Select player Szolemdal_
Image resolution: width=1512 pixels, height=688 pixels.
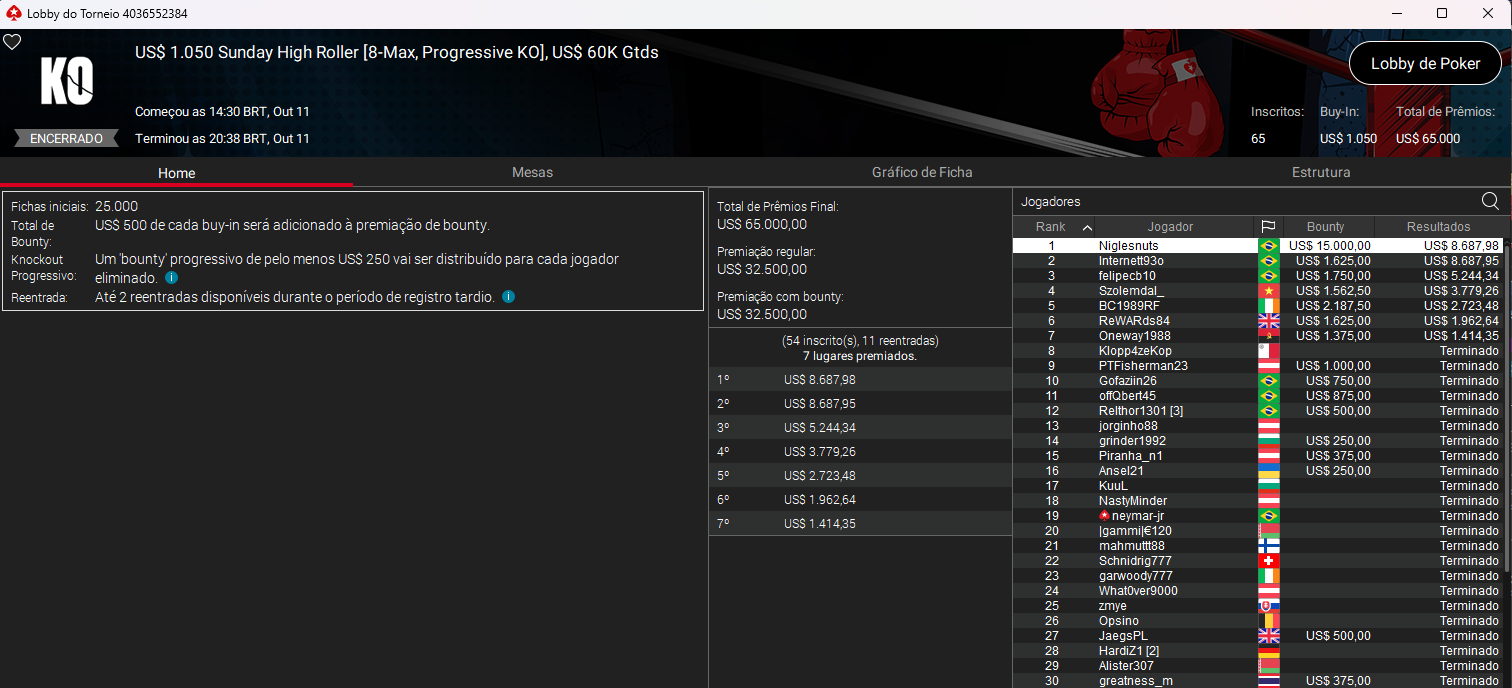1257,291
